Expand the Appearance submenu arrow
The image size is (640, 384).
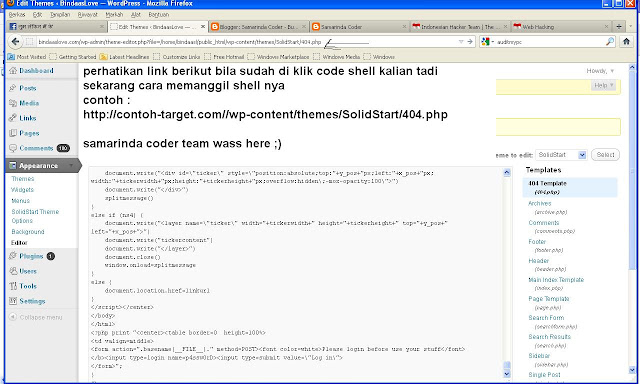71,165
